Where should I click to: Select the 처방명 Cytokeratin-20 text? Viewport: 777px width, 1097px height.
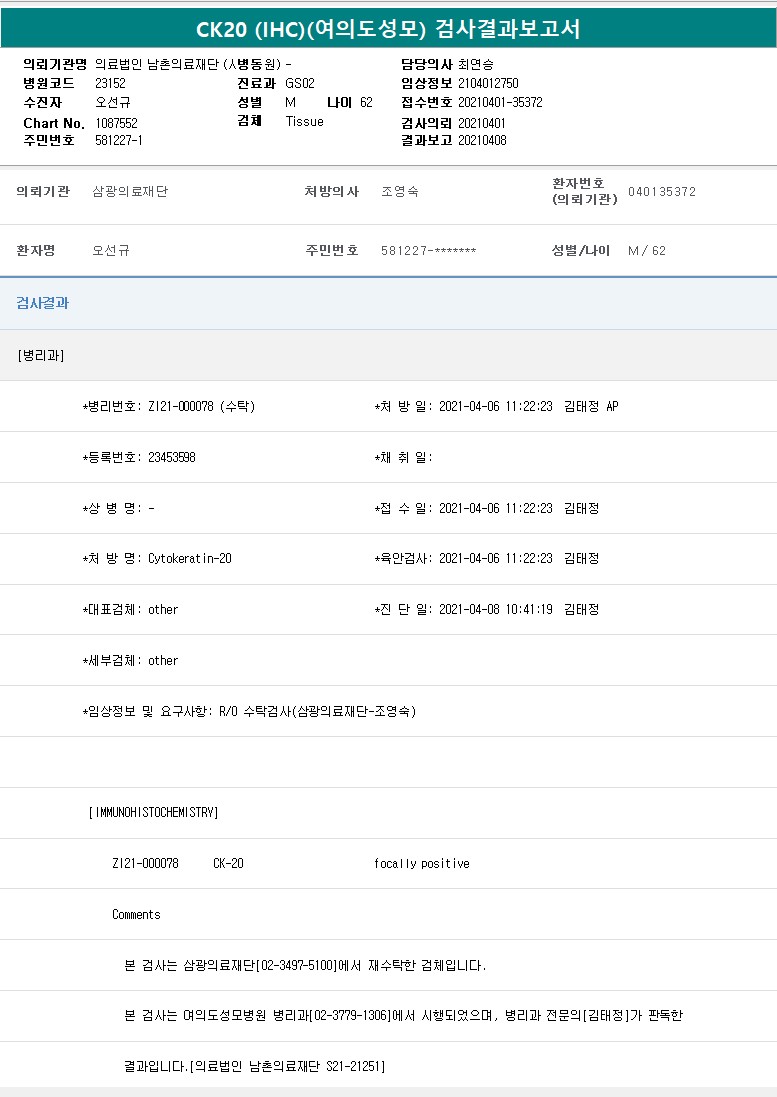189,558
